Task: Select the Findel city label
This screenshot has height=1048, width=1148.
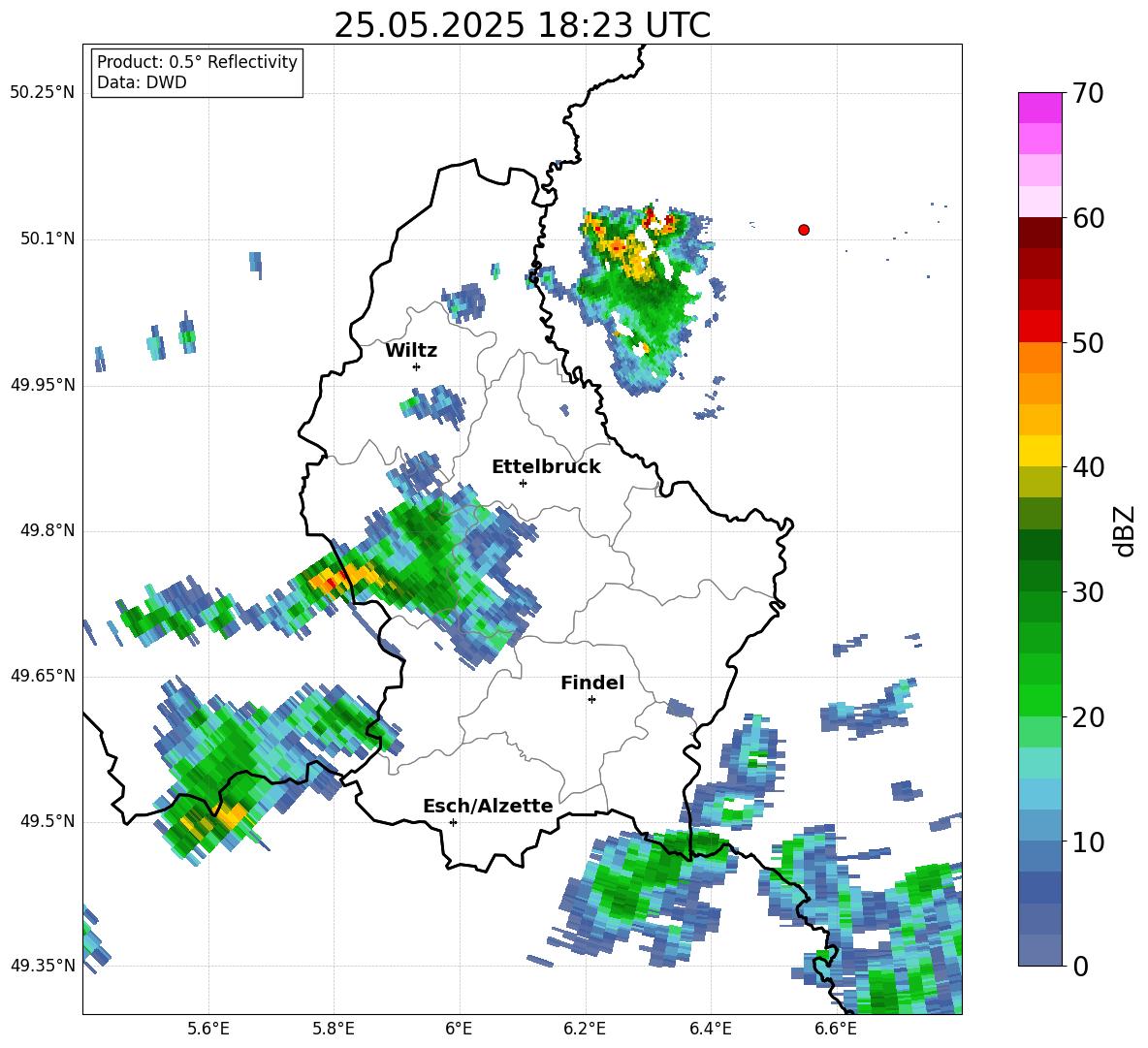Action: coord(592,683)
